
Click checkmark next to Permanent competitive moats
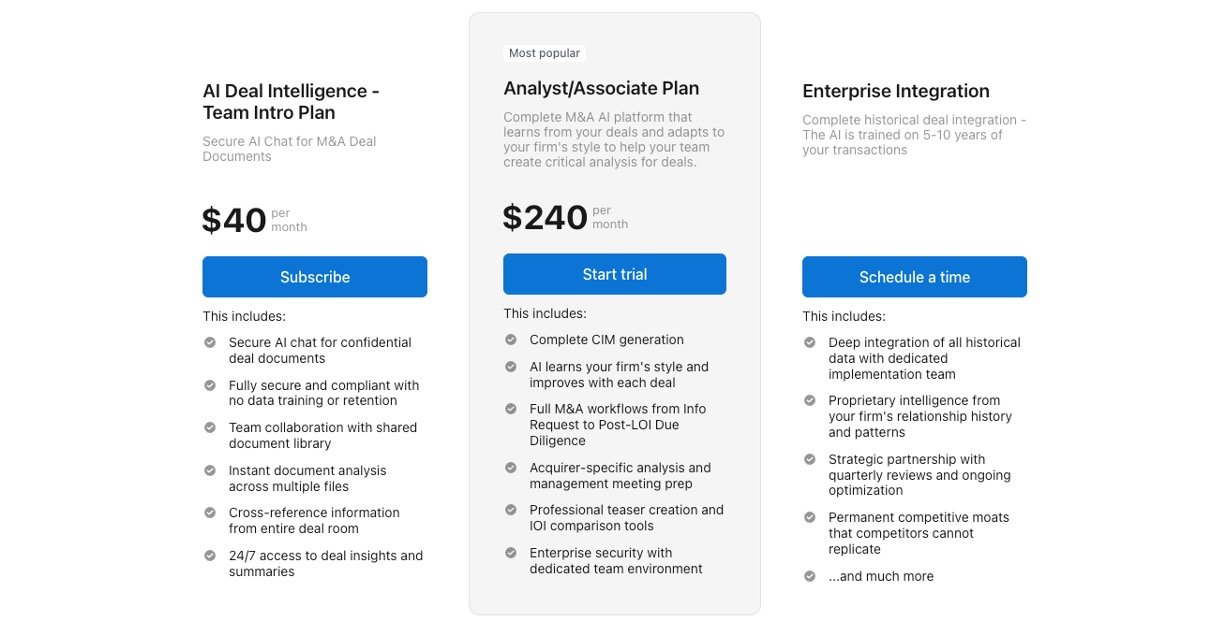click(810, 518)
